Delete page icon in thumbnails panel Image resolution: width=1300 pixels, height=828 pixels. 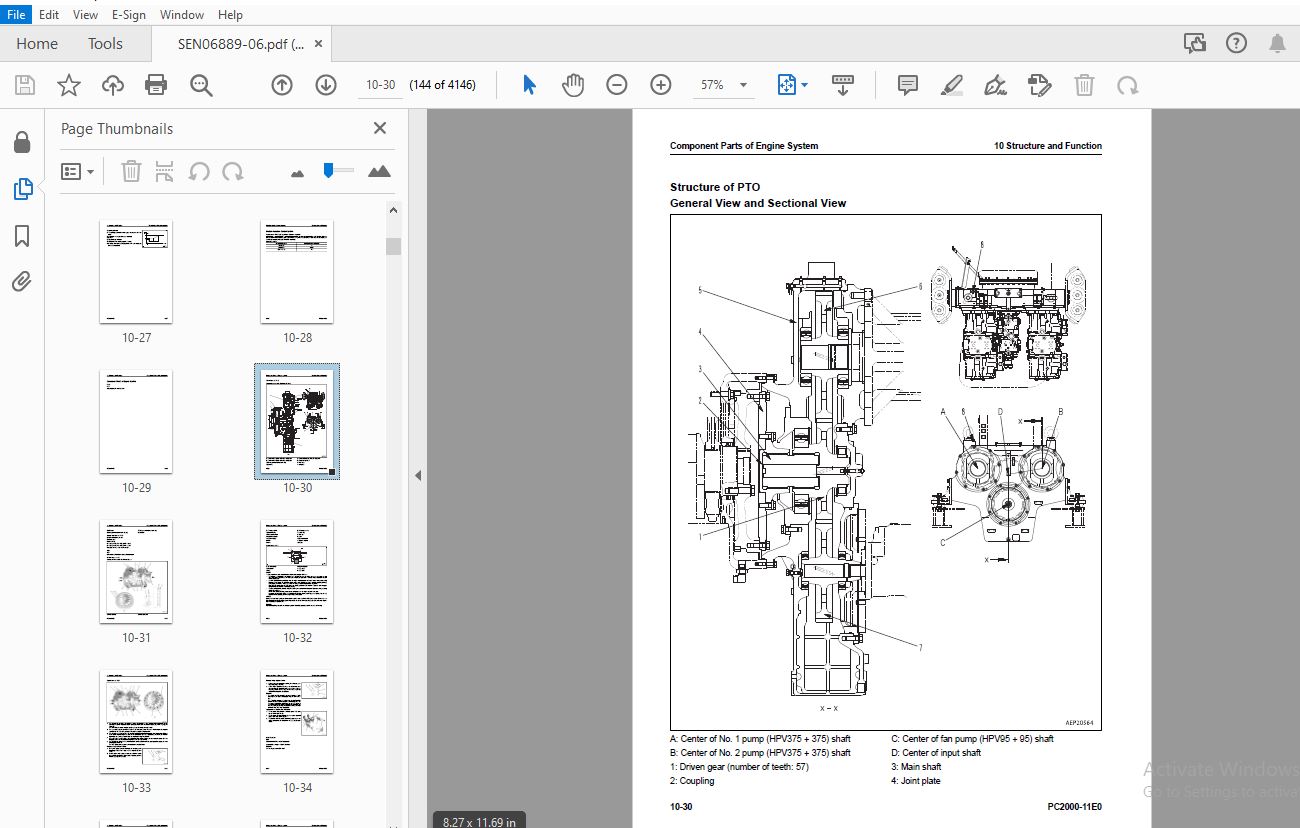tap(131, 172)
